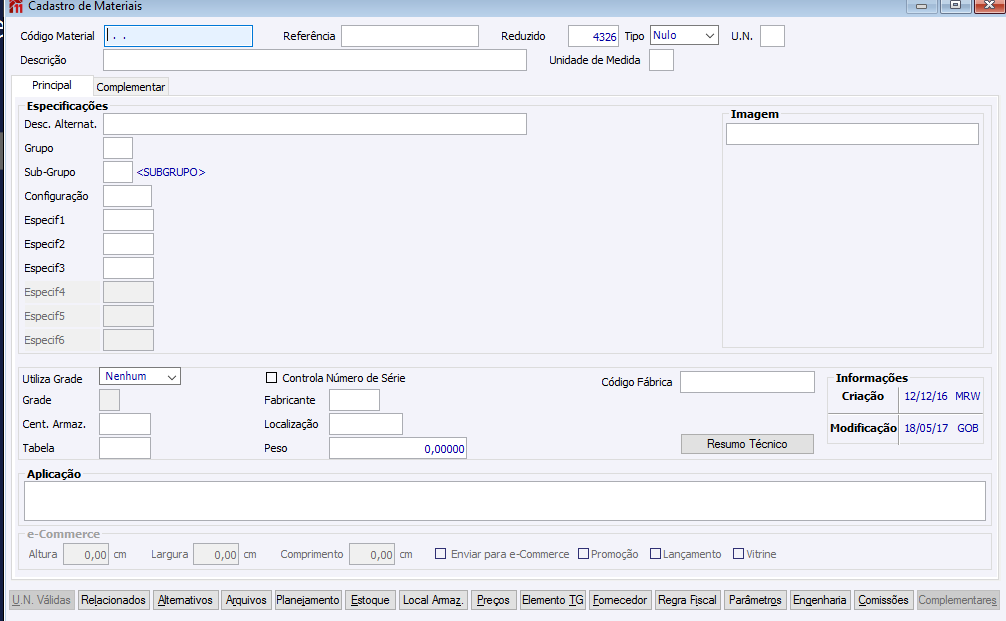The image size is (1006, 621).
Task: Expand the Utiliza Grade combo box
Action: click(140, 377)
